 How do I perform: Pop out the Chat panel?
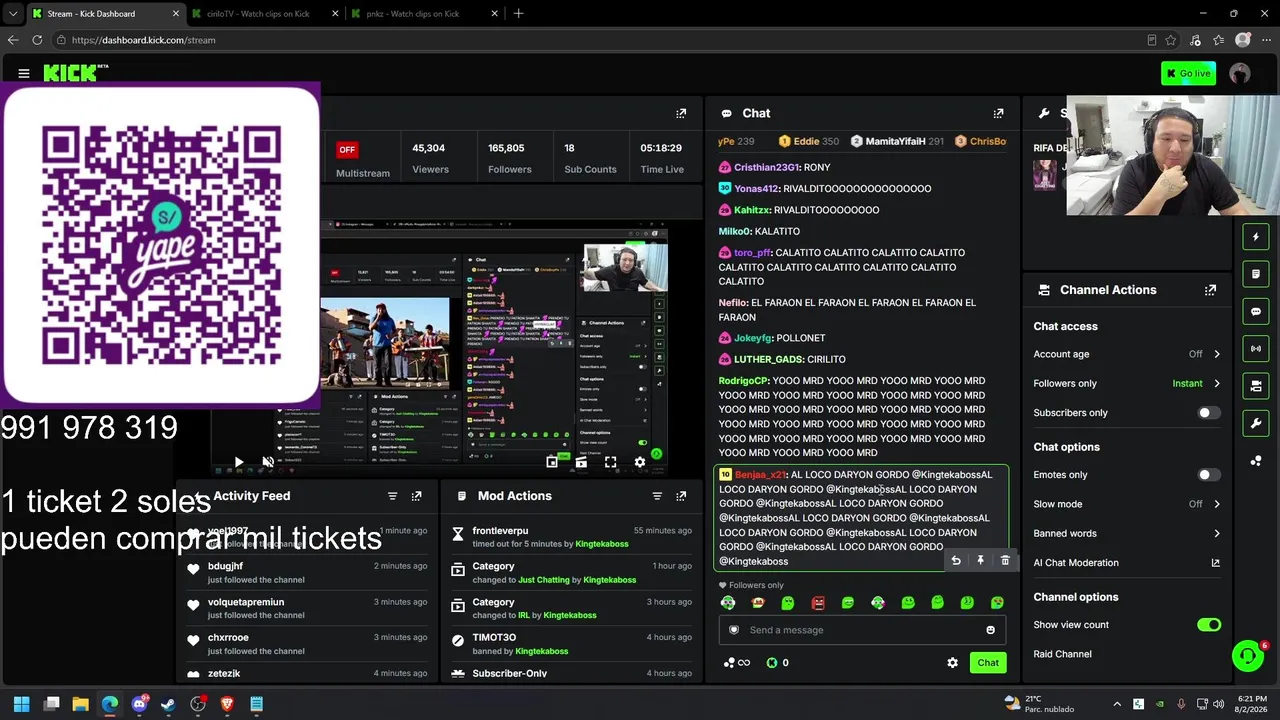(998, 113)
